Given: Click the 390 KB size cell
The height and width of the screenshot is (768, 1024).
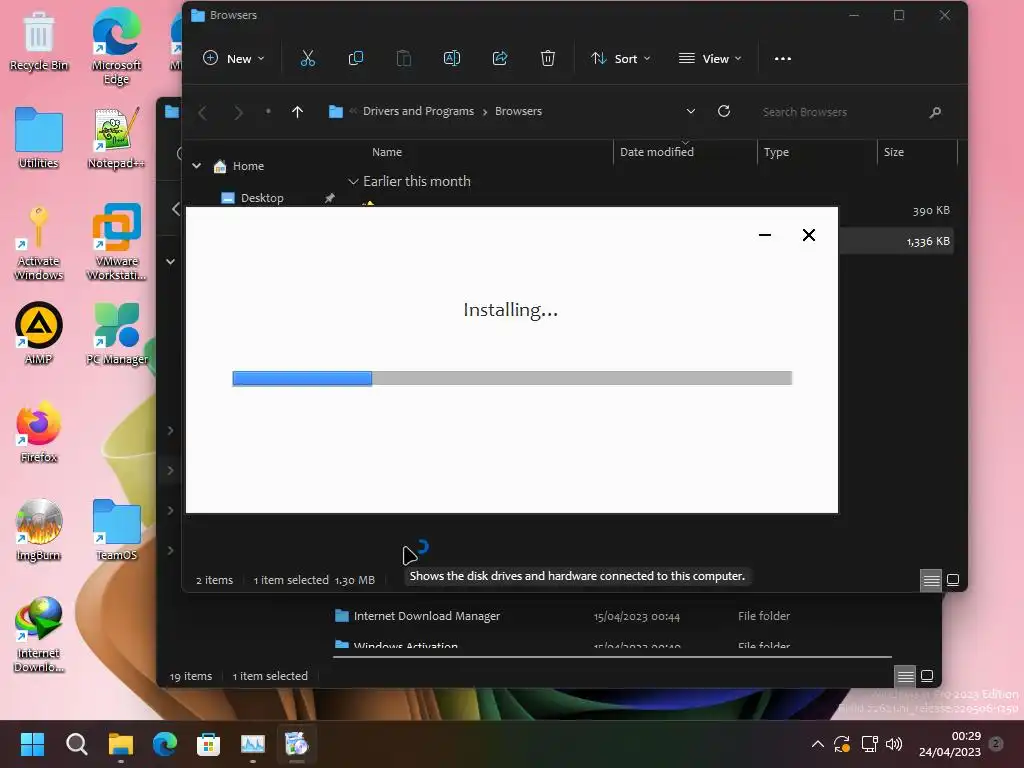Looking at the screenshot, I should [x=931, y=210].
